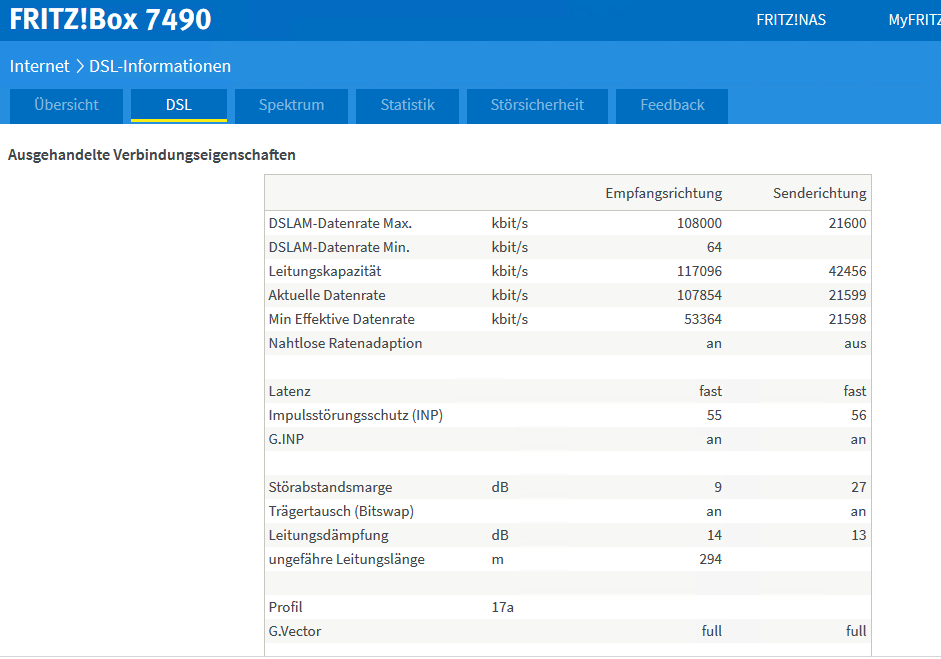
Task: Click value 108000 in DSLAM-Datenrate Max. row
Action: point(699,223)
